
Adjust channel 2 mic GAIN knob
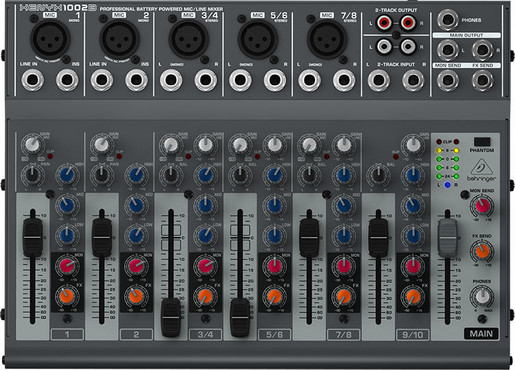tap(102, 145)
